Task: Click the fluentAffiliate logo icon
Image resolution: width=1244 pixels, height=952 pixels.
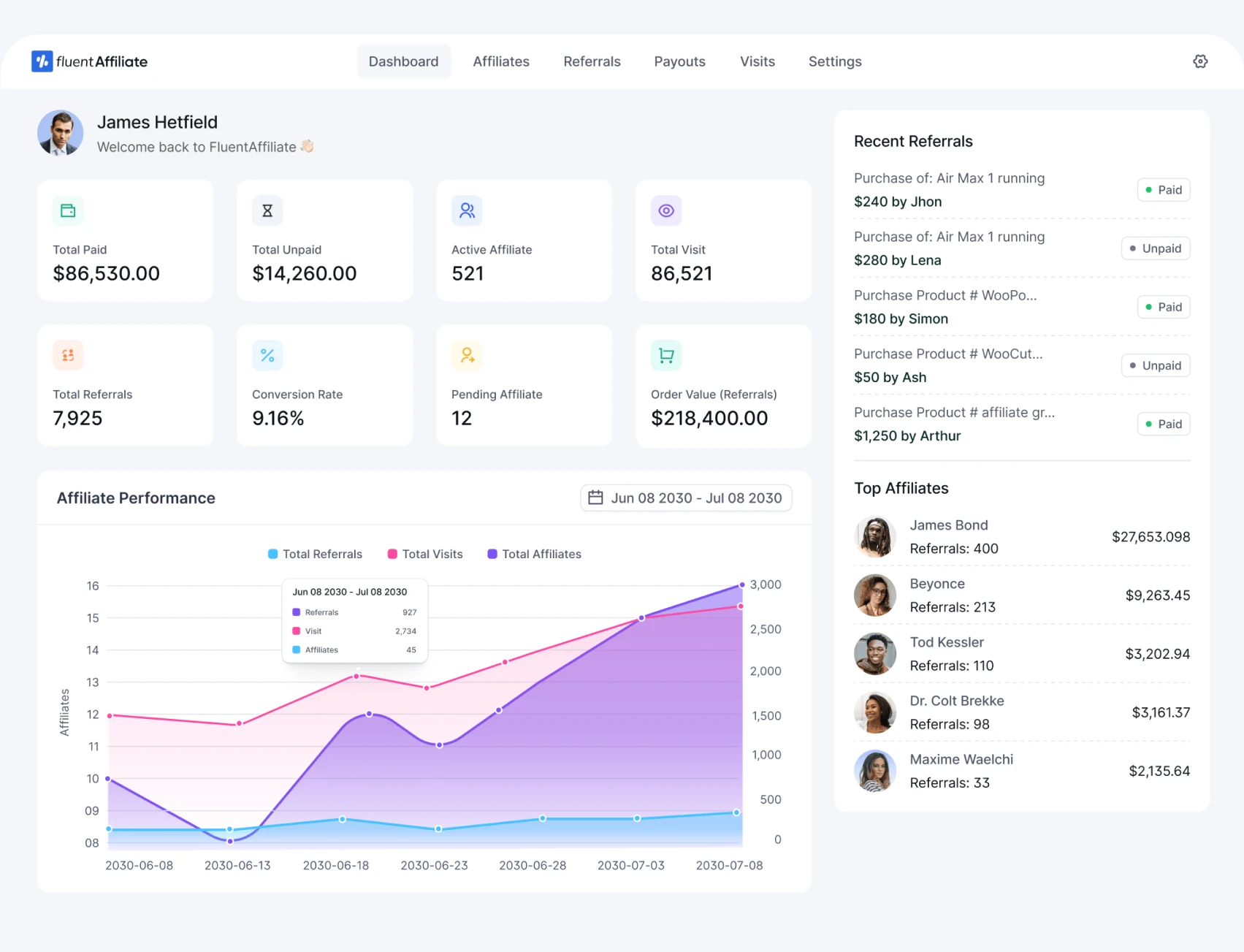Action: [42, 61]
